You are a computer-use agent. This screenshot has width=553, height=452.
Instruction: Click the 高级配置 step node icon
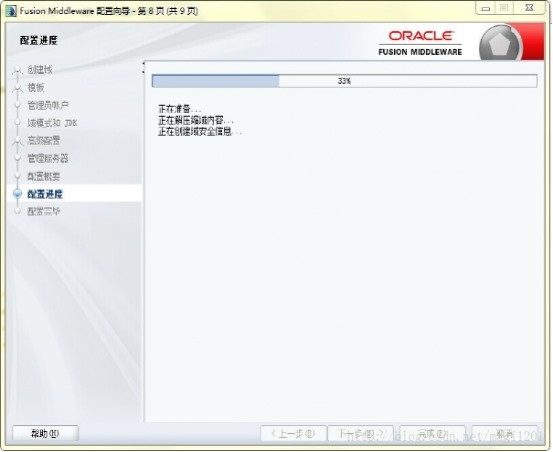17,141
